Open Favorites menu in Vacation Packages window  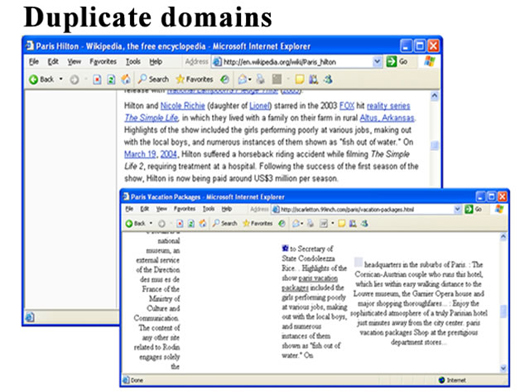tap(185, 209)
